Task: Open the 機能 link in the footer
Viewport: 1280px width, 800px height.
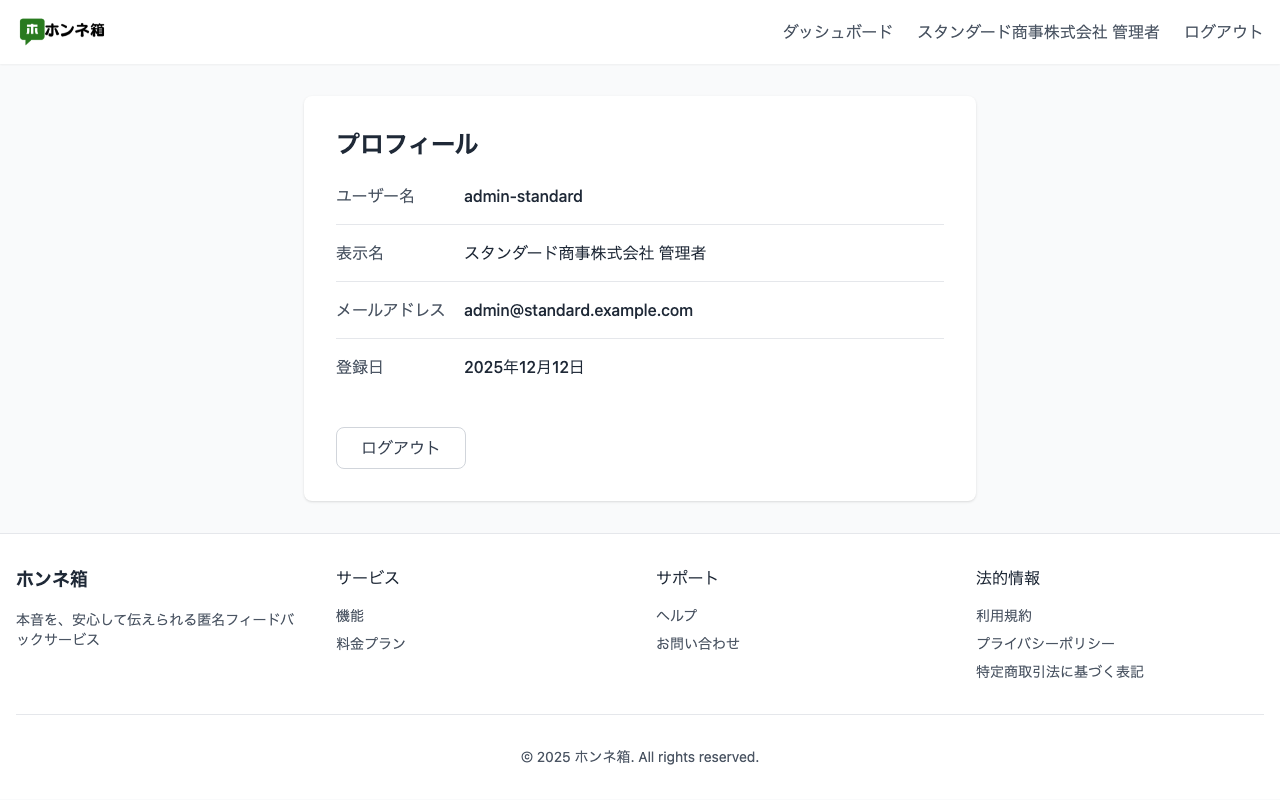Action: (x=350, y=615)
